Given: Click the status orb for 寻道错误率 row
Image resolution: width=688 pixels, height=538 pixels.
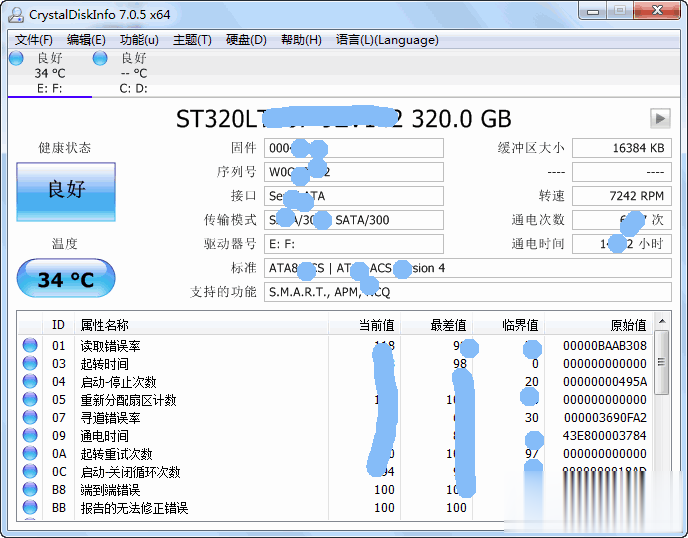Looking at the screenshot, I should click(x=30, y=417).
